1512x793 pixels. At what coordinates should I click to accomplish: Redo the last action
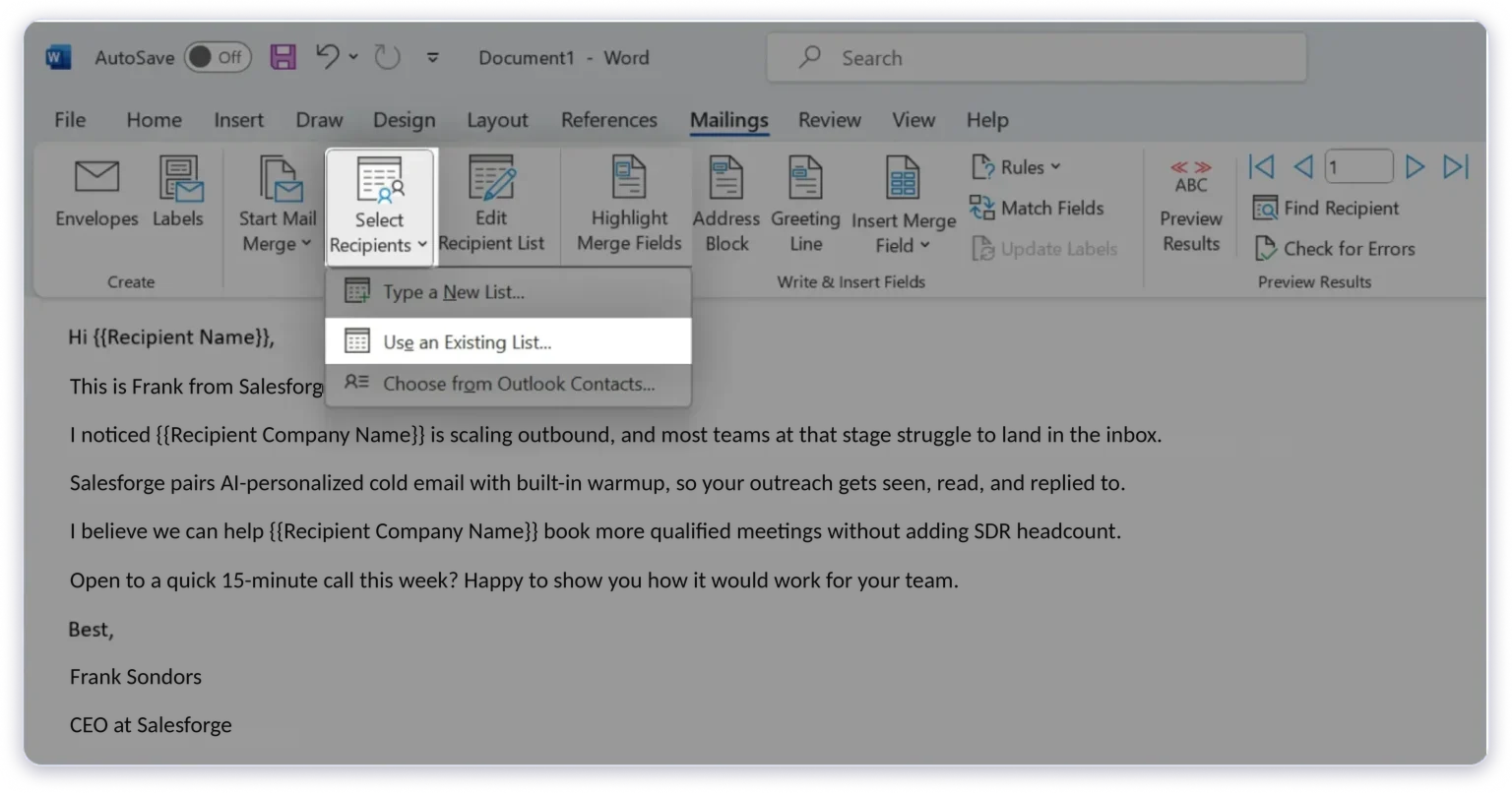(387, 57)
